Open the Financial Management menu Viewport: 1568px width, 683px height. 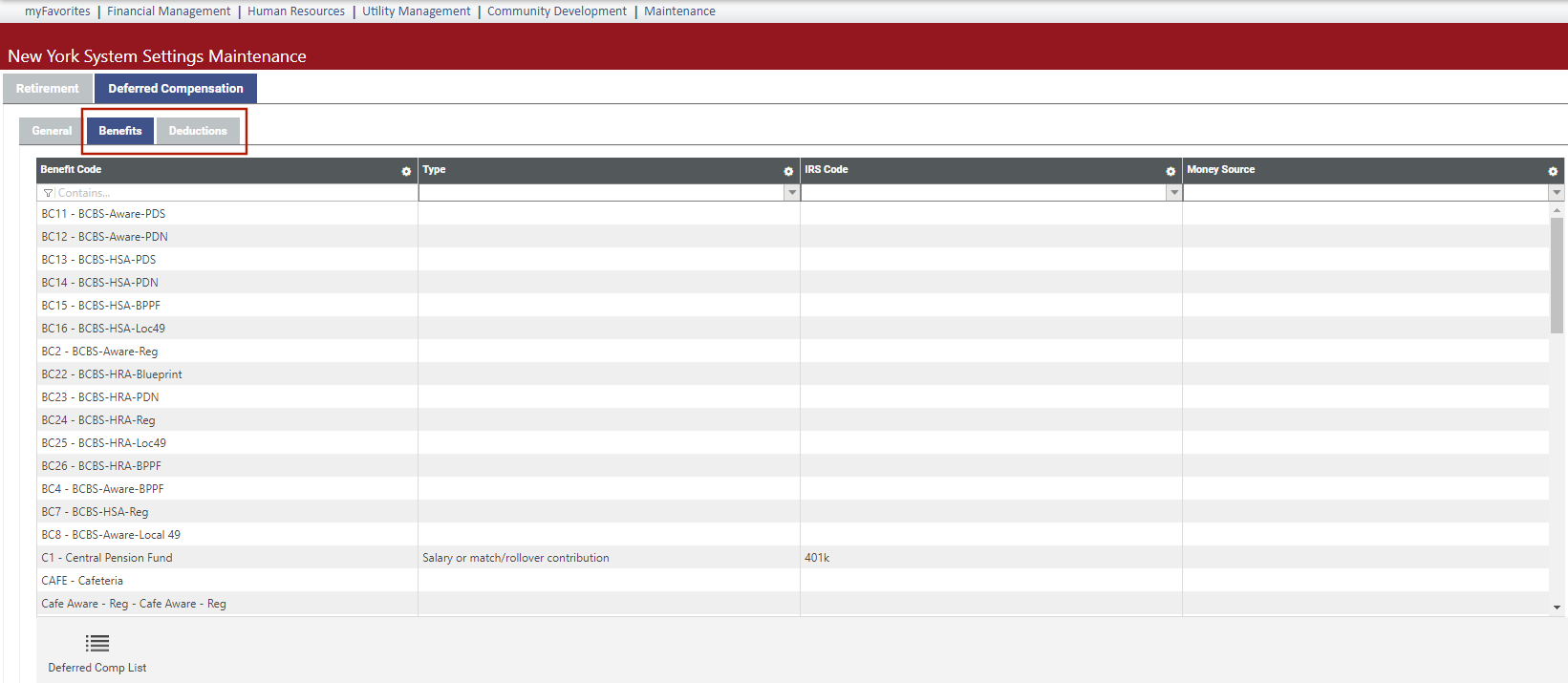click(169, 11)
